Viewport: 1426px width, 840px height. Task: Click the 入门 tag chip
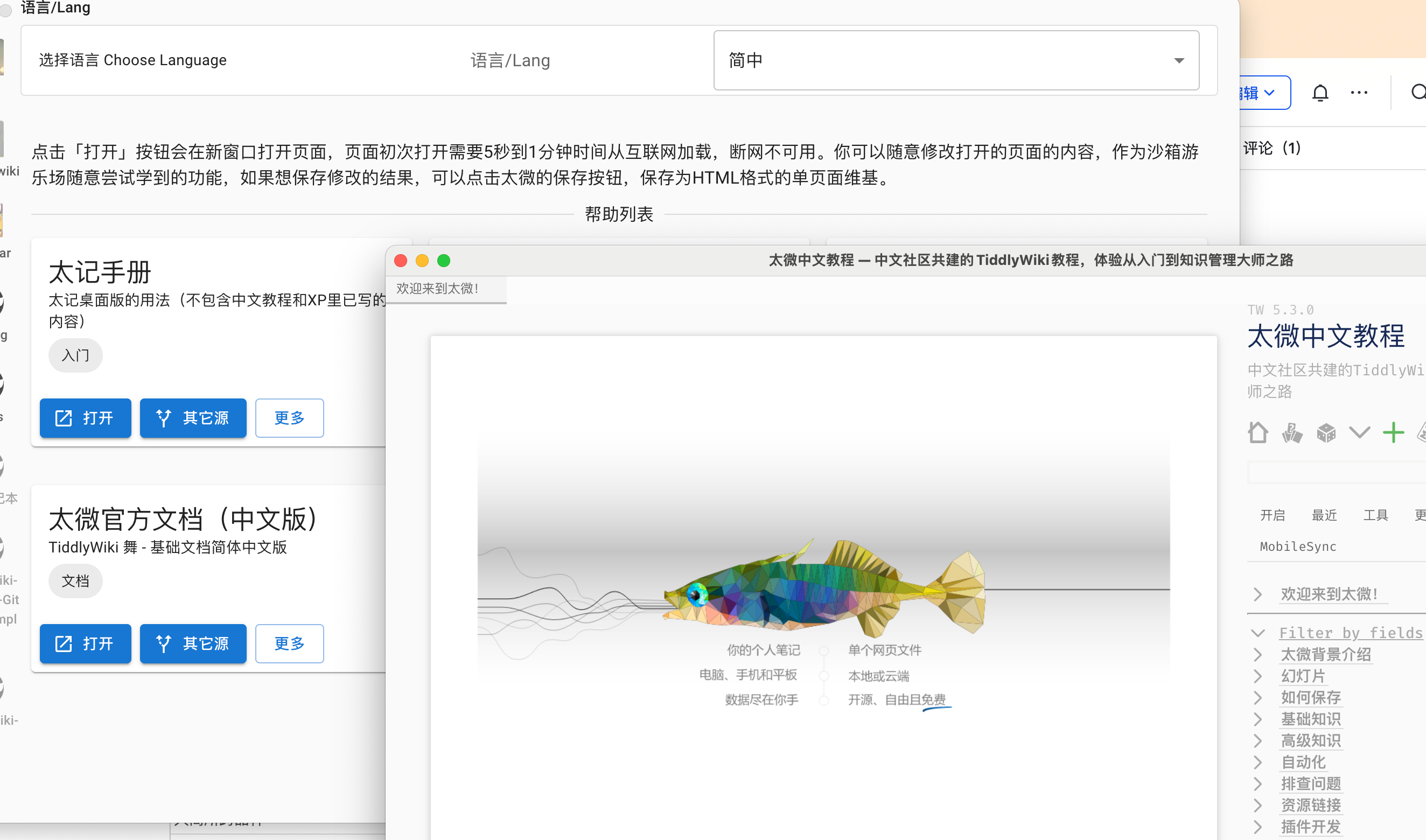pos(75,355)
